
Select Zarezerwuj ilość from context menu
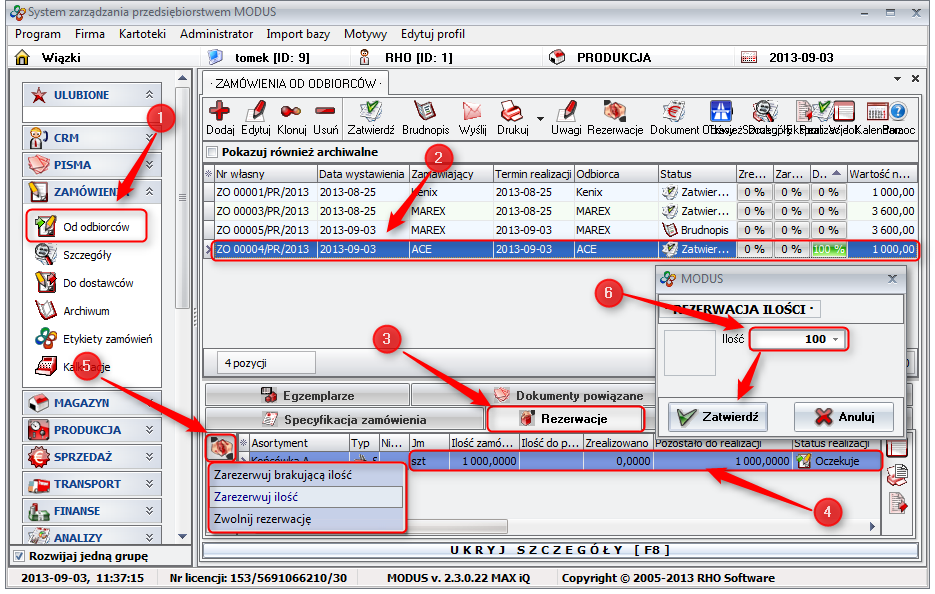pos(256,497)
